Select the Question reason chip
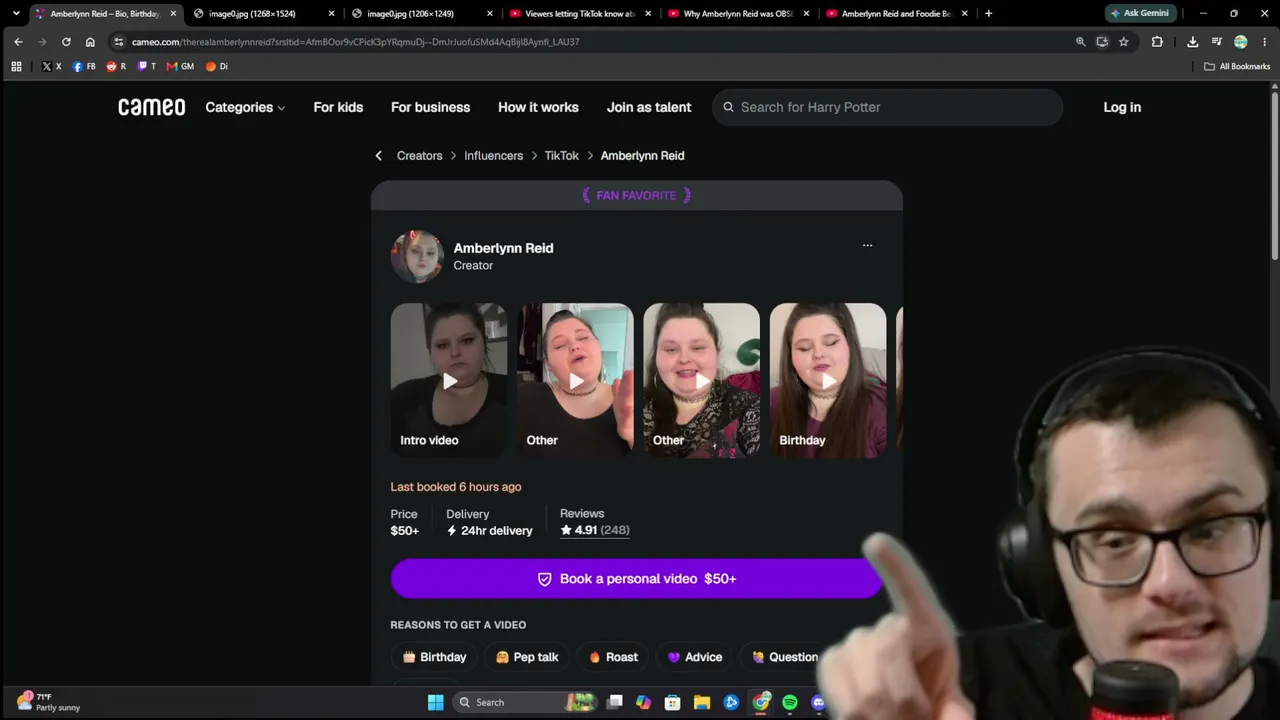The width and height of the screenshot is (1280, 720). pos(785,657)
